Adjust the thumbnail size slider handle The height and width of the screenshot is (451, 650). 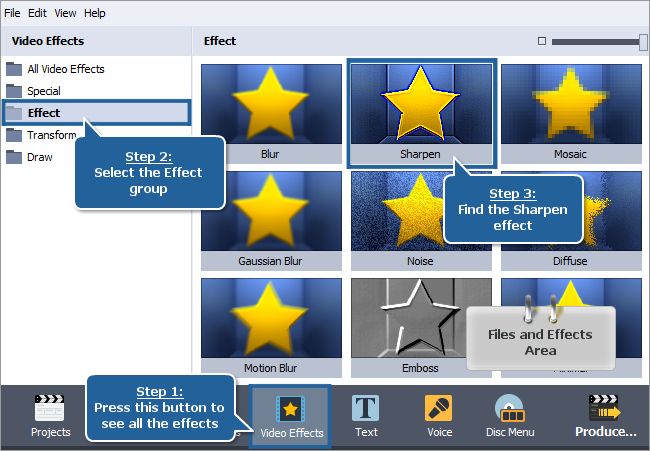pos(643,42)
